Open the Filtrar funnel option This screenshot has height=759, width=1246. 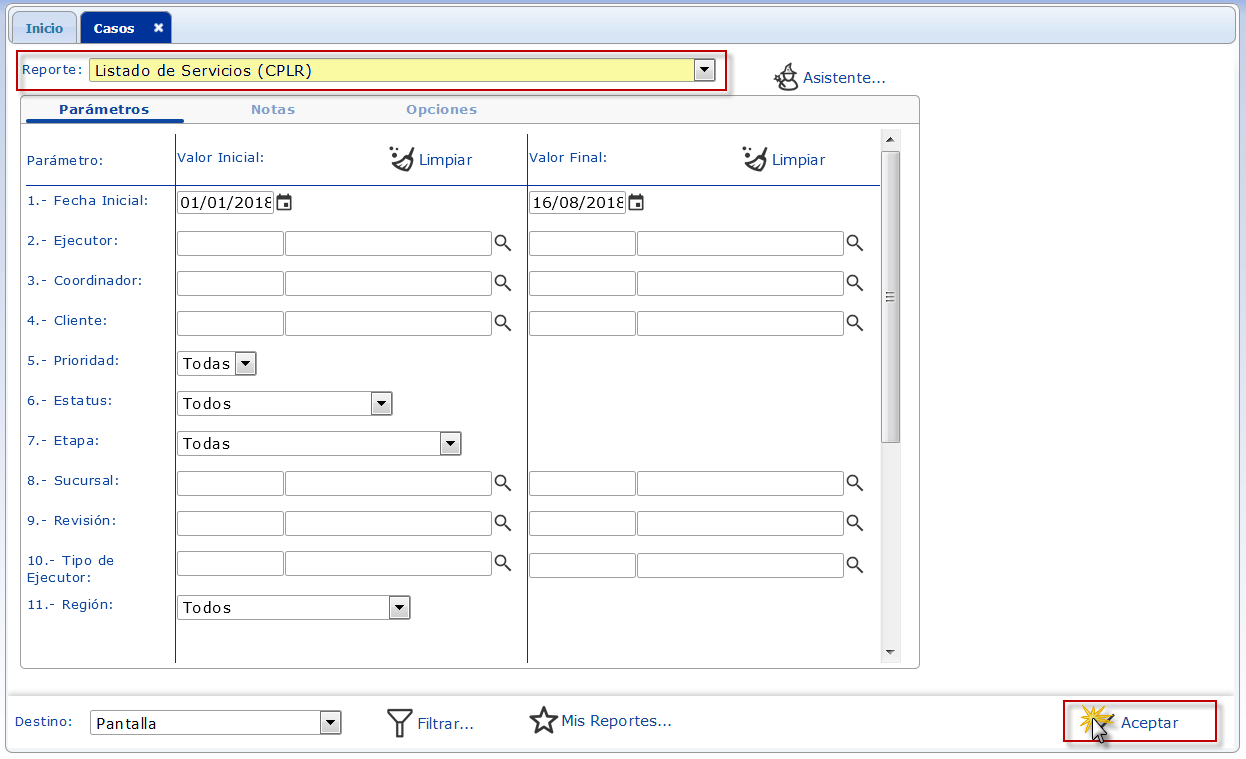coord(400,723)
